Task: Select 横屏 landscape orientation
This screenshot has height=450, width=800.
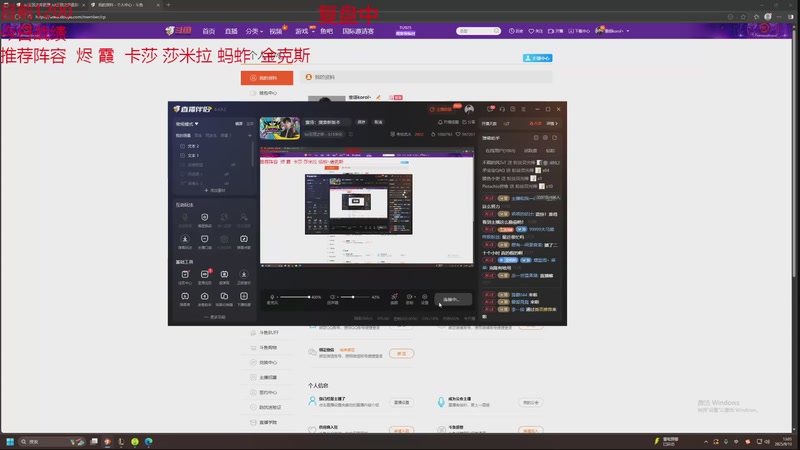Action: click(x=238, y=124)
